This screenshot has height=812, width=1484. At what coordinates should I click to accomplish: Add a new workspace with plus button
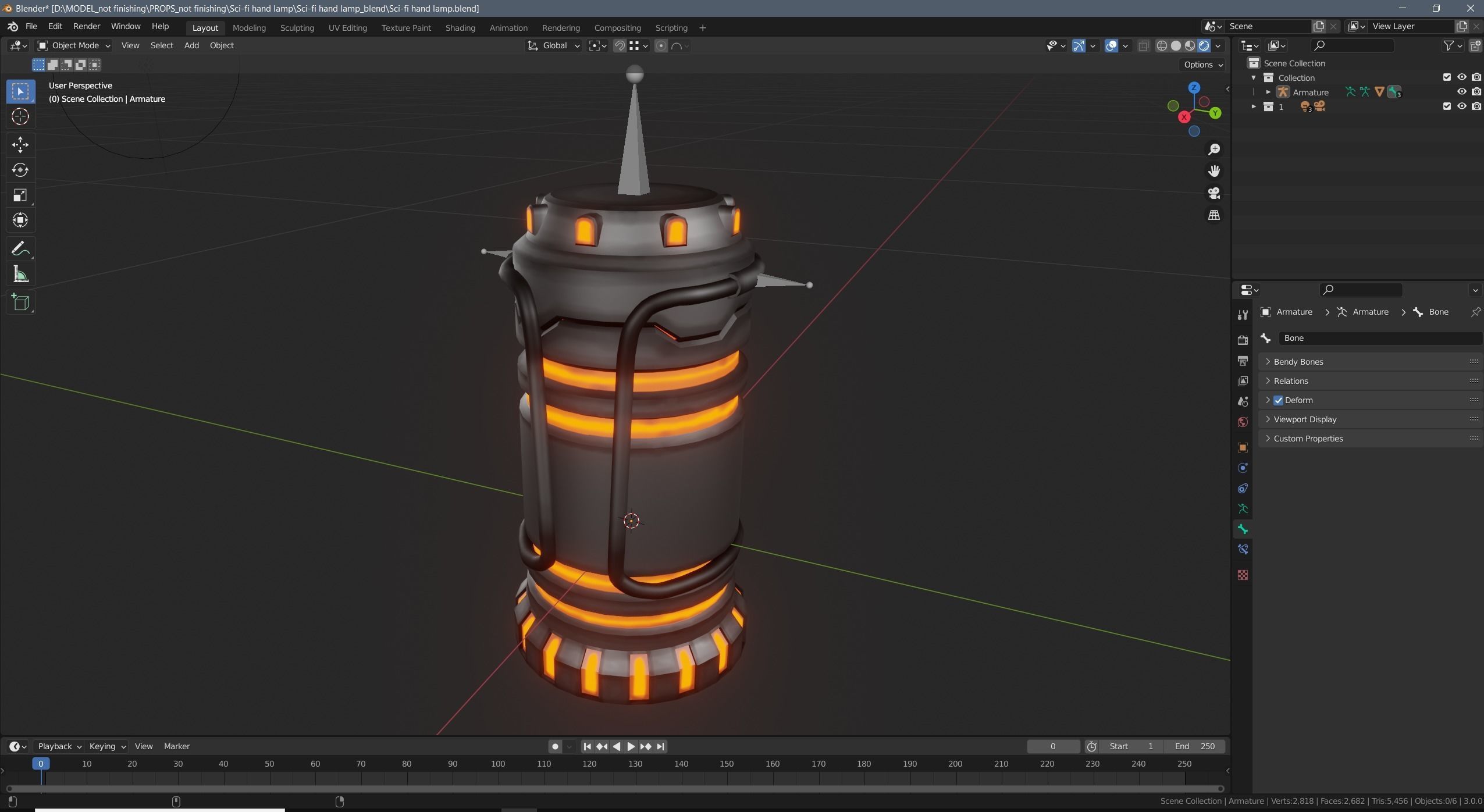[702, 27]
